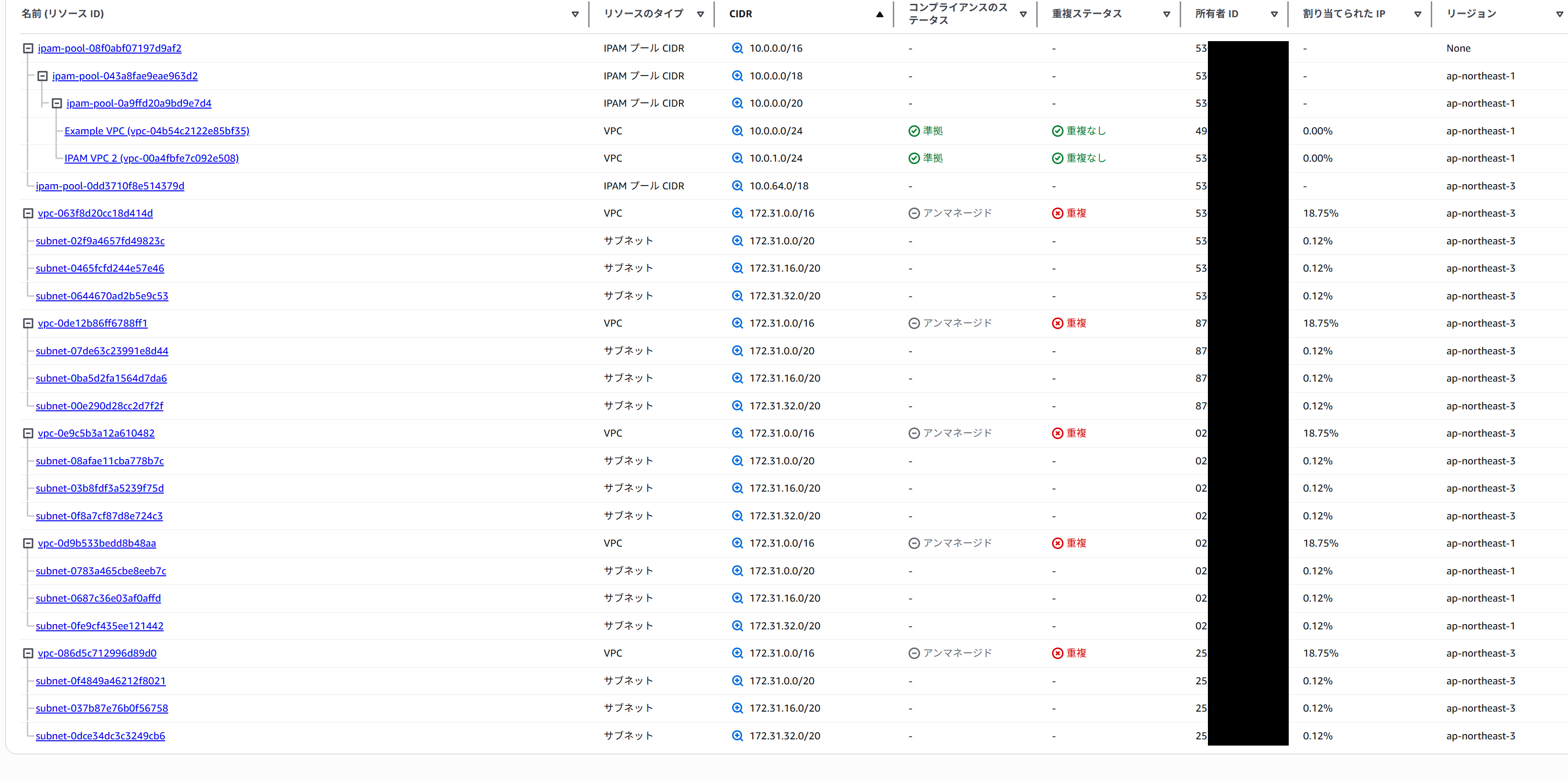
Task: Click compliant check icon in Example VPC row
Action: click(x=914, y=131)
